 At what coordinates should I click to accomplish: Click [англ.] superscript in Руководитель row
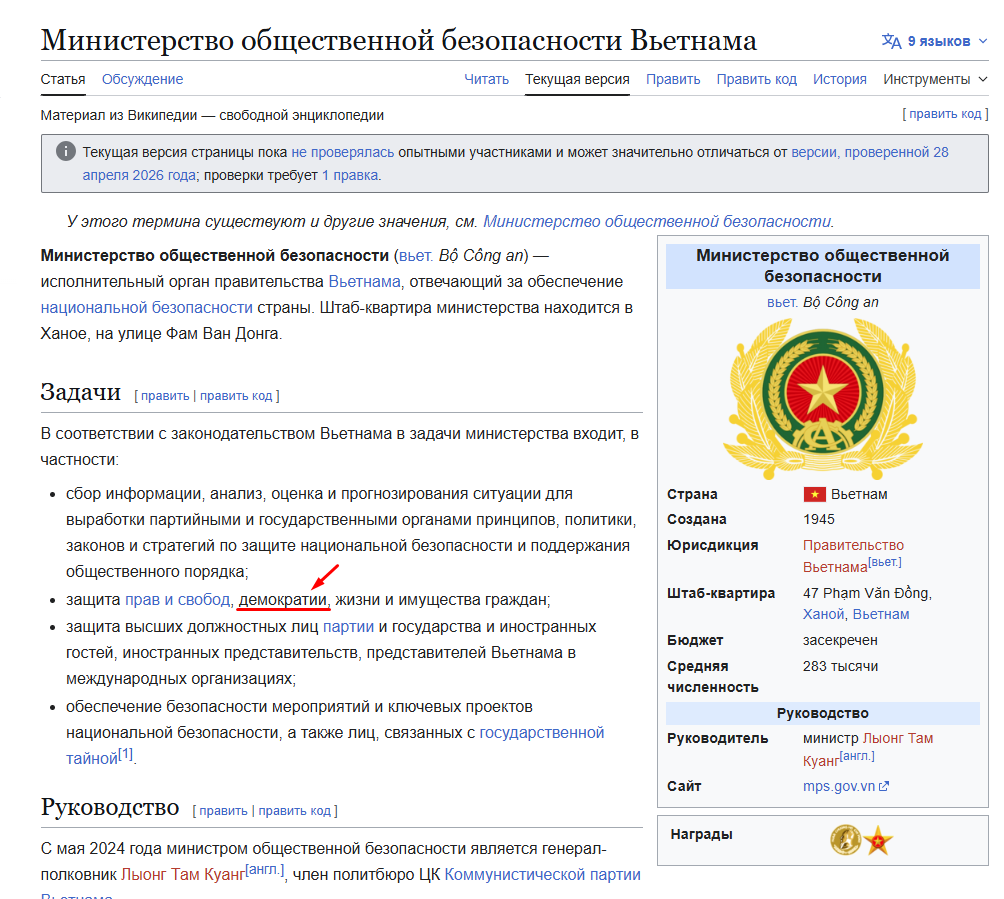(857, 756)
